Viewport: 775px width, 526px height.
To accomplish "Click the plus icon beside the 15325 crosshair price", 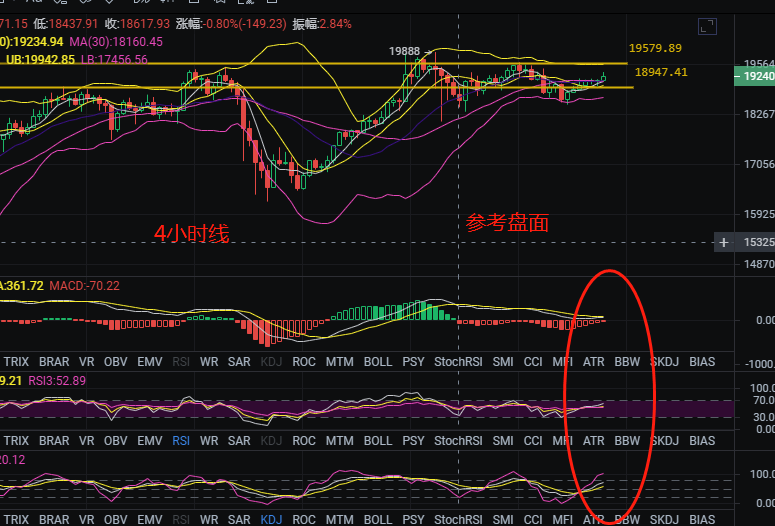I will [724, 243].
